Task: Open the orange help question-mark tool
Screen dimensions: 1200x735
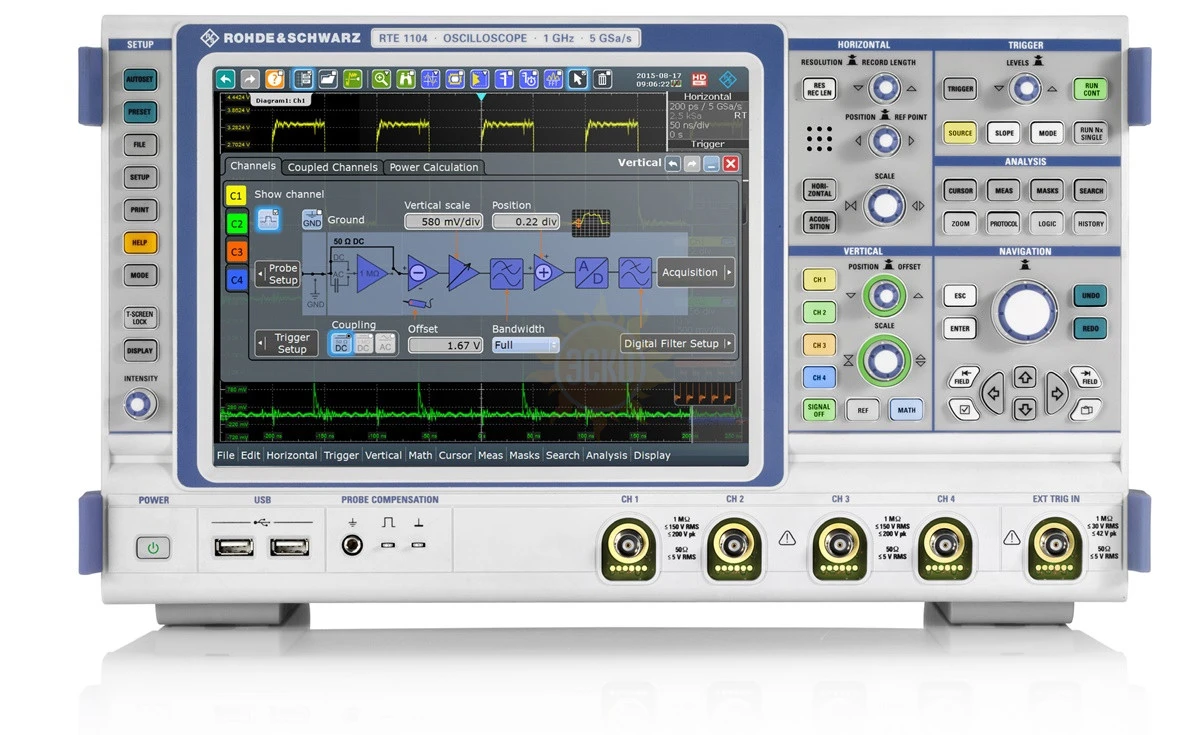Action: [275, 79]
